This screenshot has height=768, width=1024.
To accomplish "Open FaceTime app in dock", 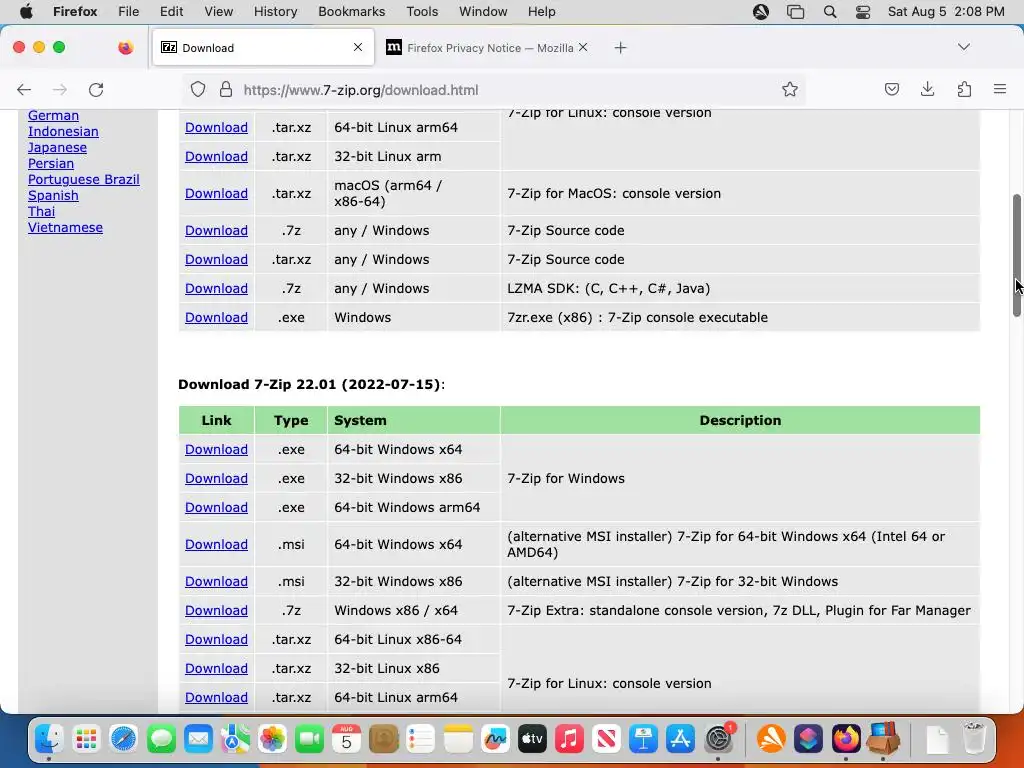I will (x=310, y=739).
